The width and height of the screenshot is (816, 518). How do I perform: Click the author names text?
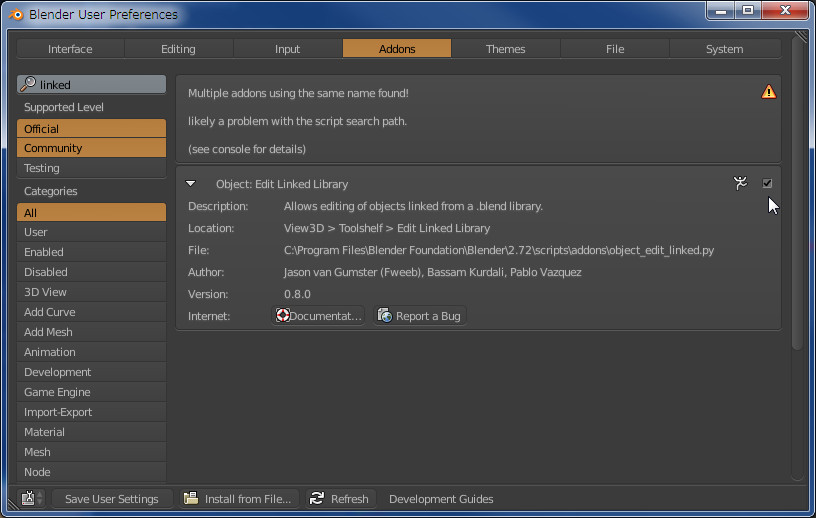[x=432, y=272]
